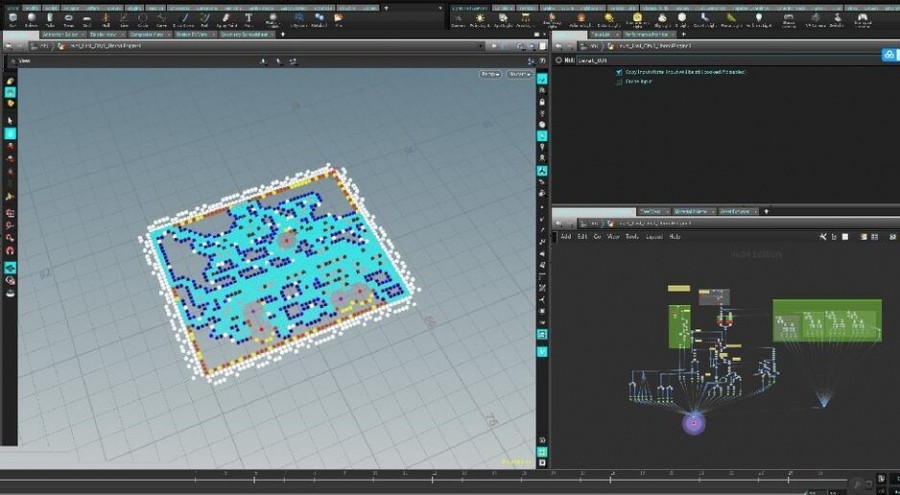This screenshot has width=900, height=495.
Task: Select the Torus shelf tool
Action: (x=68, y=20)
